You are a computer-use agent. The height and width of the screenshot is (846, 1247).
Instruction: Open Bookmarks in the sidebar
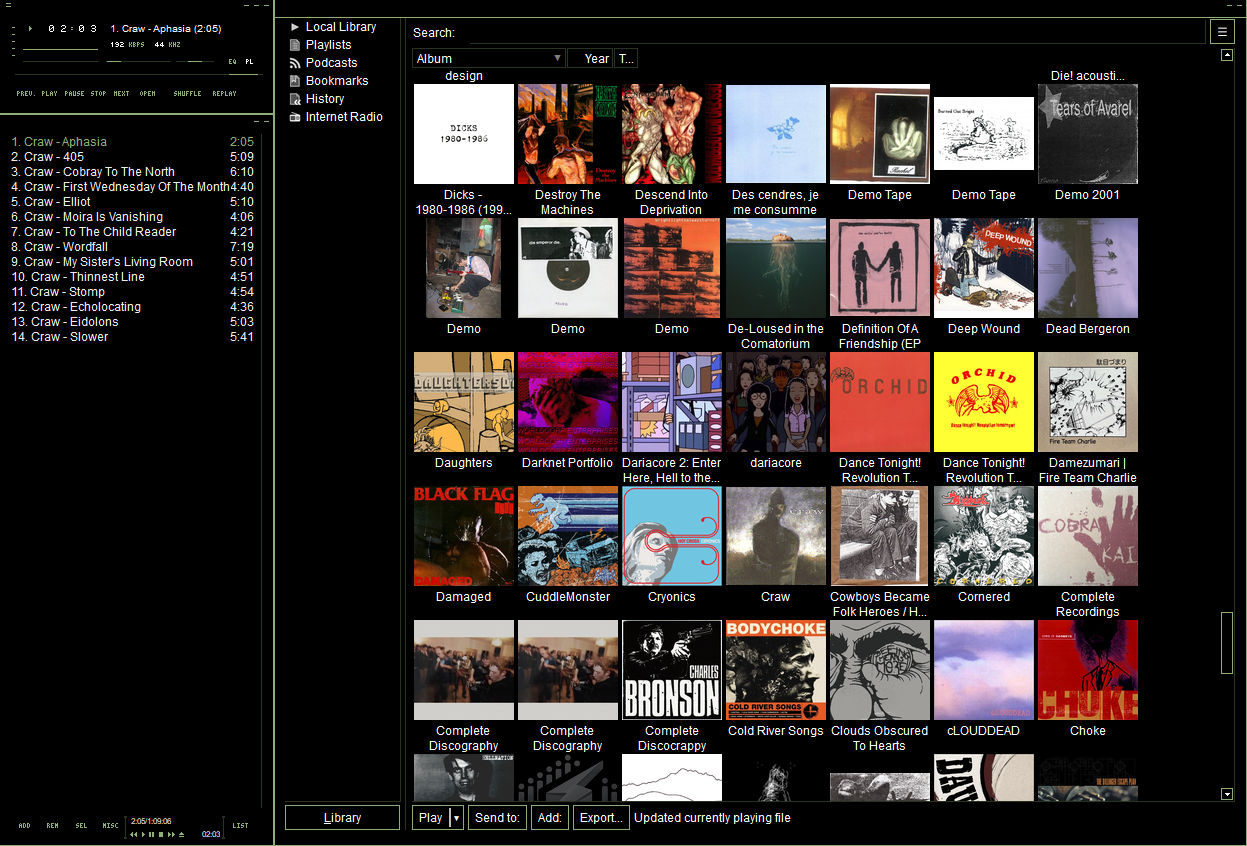pos(337,81)
